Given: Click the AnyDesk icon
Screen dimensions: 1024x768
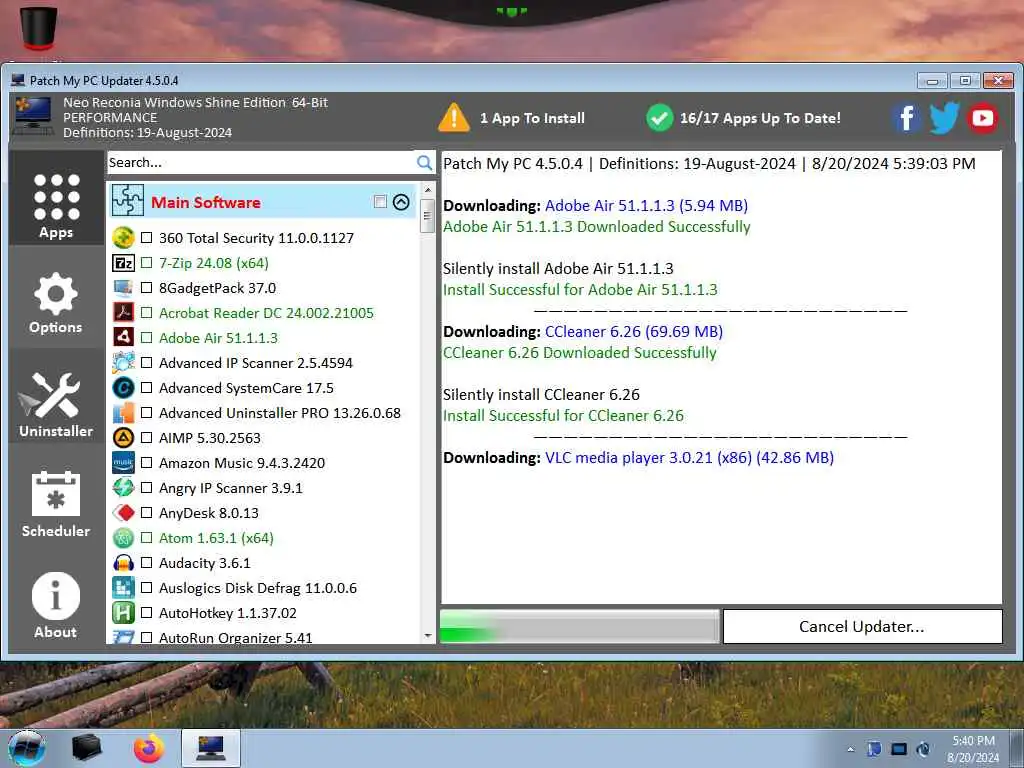Looking at the screenshot, I should [123, 513].
